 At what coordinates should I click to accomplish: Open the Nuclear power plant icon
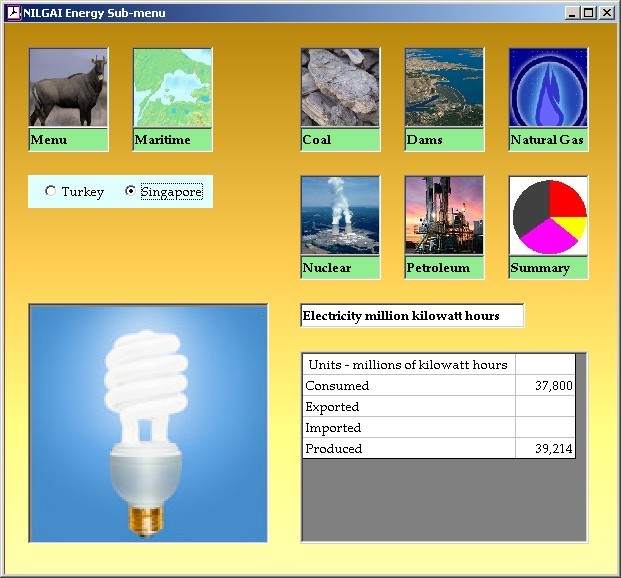[x=340, y=216]
